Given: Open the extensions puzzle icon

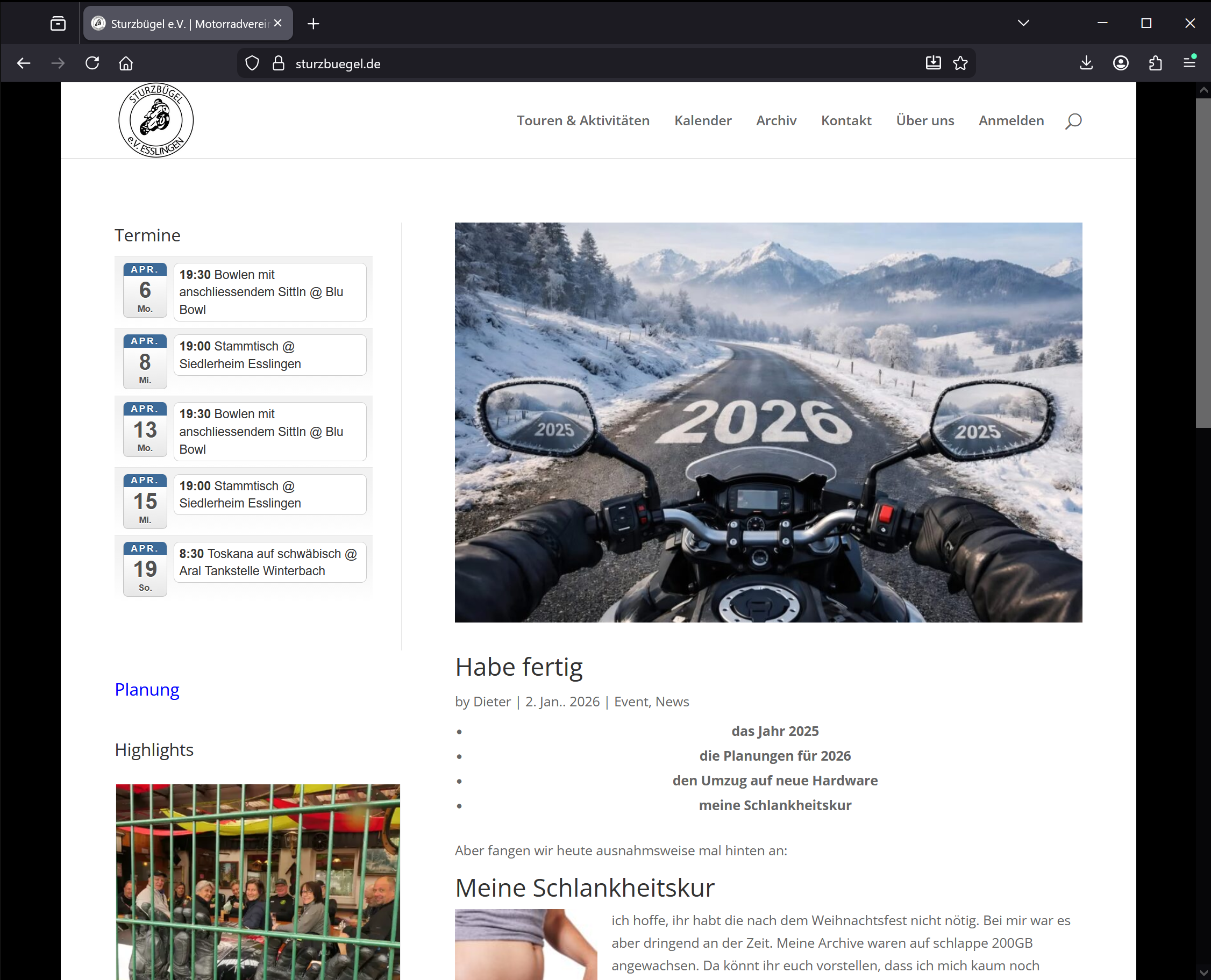Looking at the screenshot, I should click(x=1155, y=63).
